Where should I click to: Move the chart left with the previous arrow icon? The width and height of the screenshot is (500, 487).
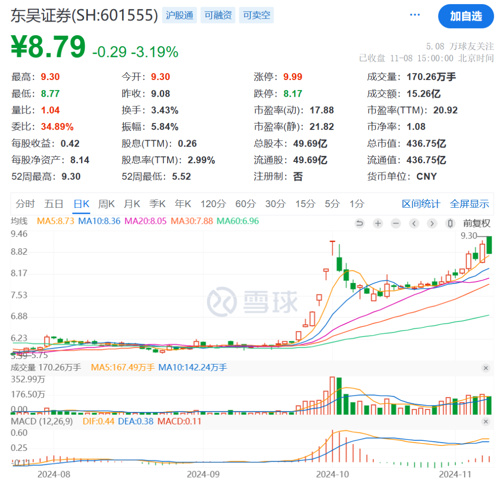coord(414,223)
